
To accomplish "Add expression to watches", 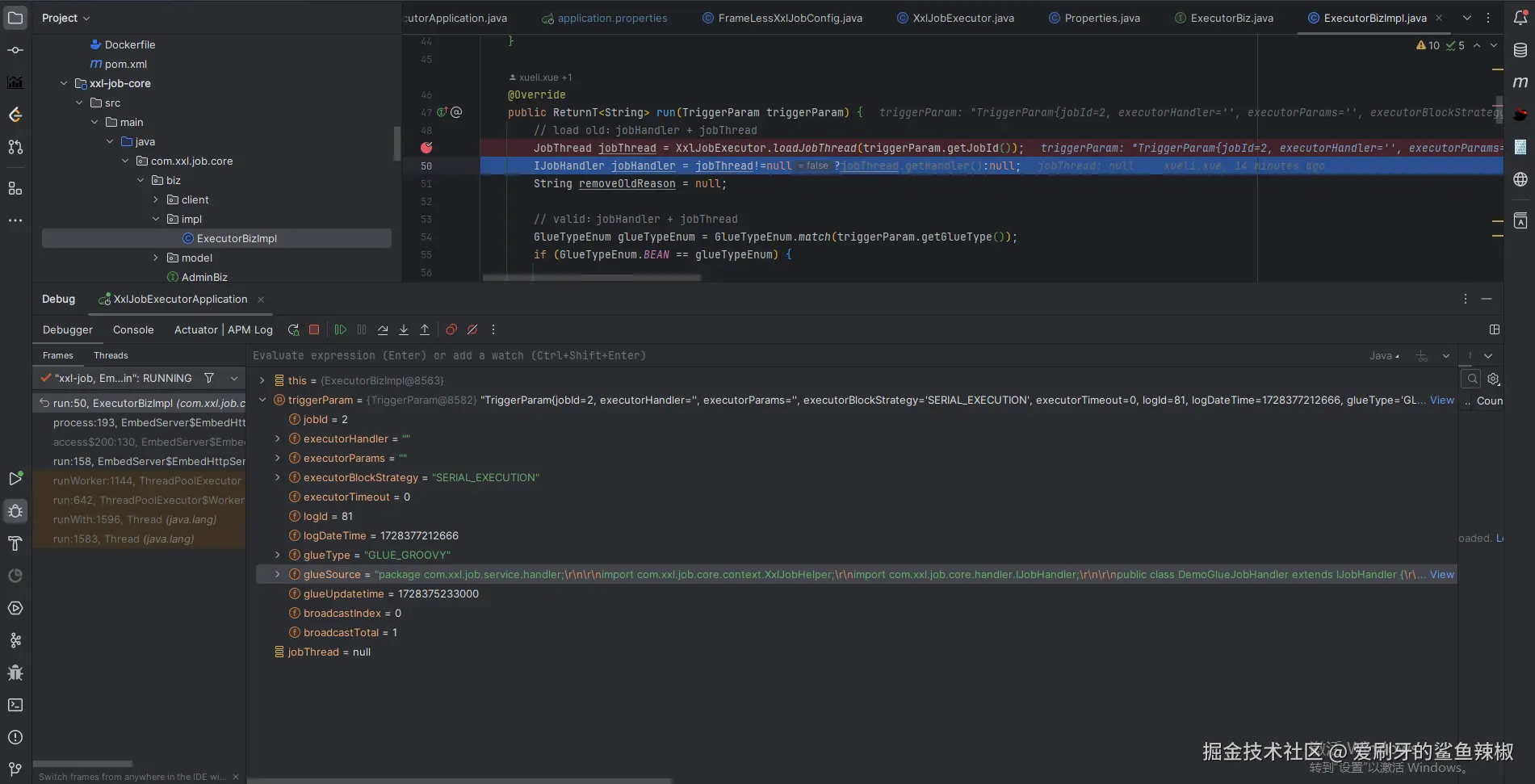I will click(1422, 356).
